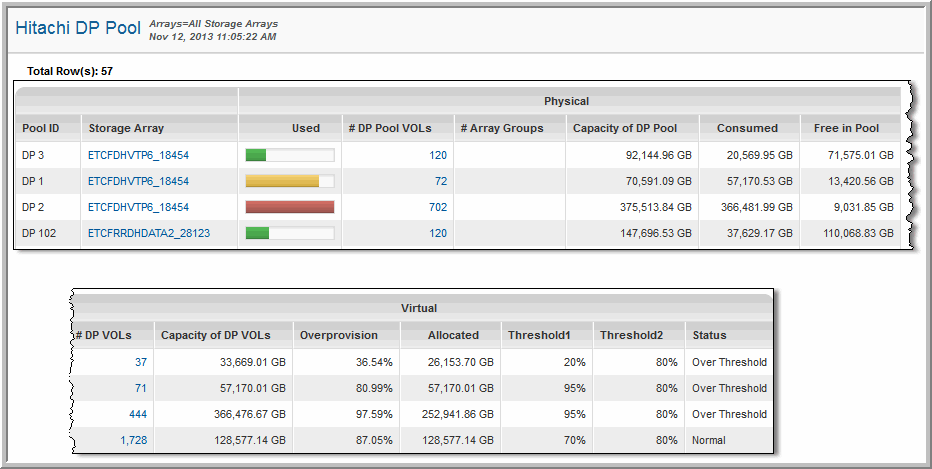Viewport: 932px width, 469px height.
Task: Open the 71 DP VOLs link
Action: point(141,388)
